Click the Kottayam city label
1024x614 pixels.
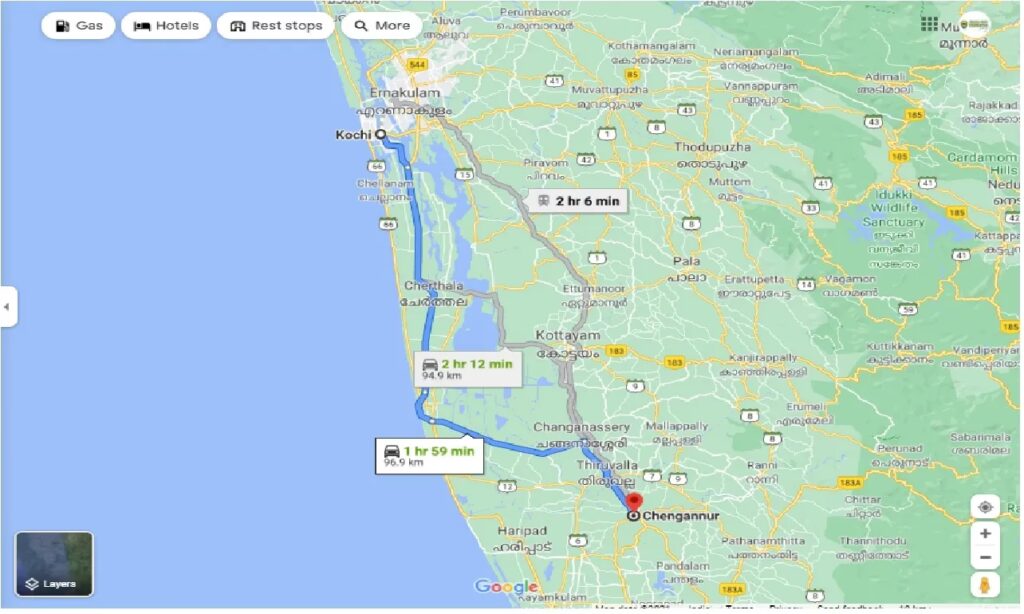[568, 335]
